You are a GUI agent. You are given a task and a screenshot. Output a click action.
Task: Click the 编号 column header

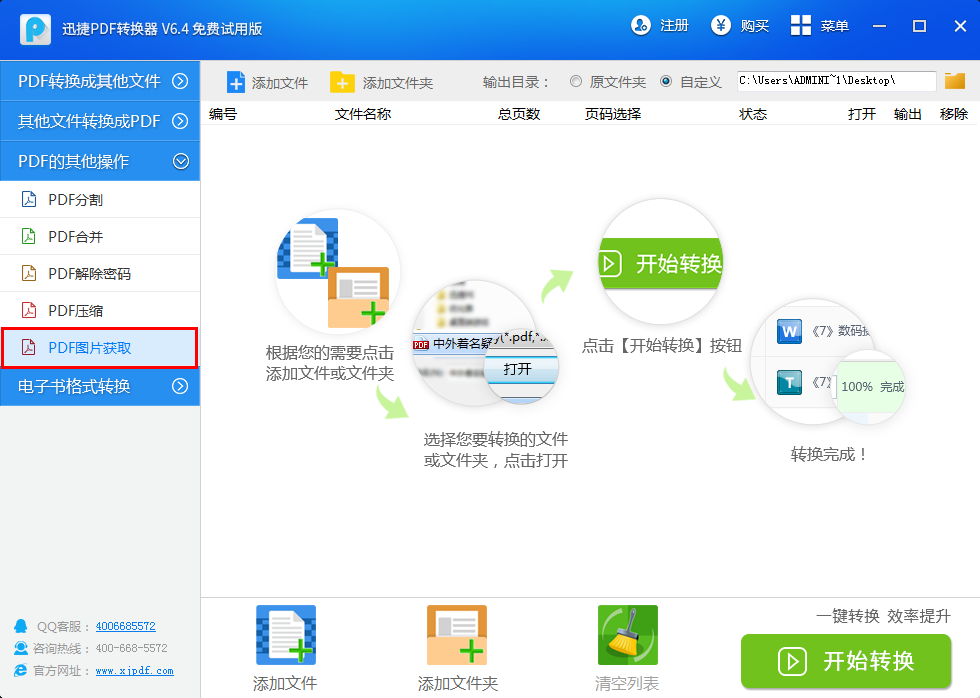[x=222, y=114]
